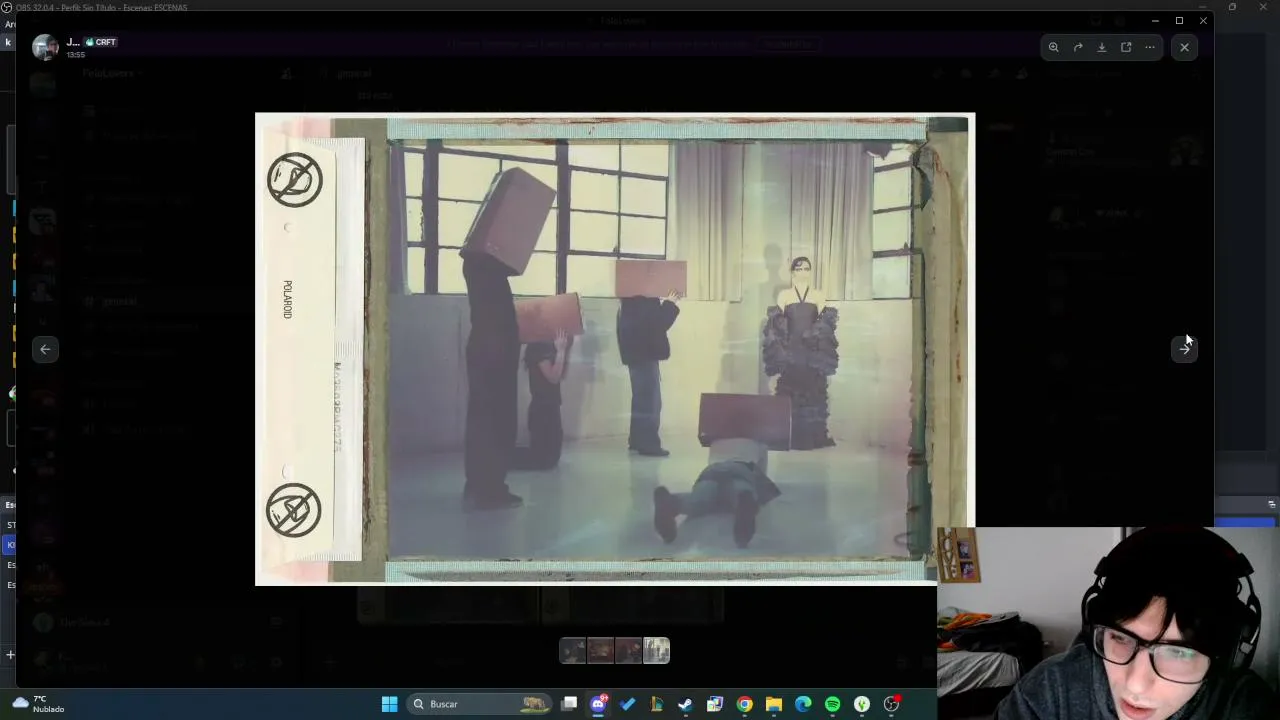Image resolution: width=1280 pixels, height=720 pixels.
Task: Download the image from the viewer toolbar
Action: 1102,47
